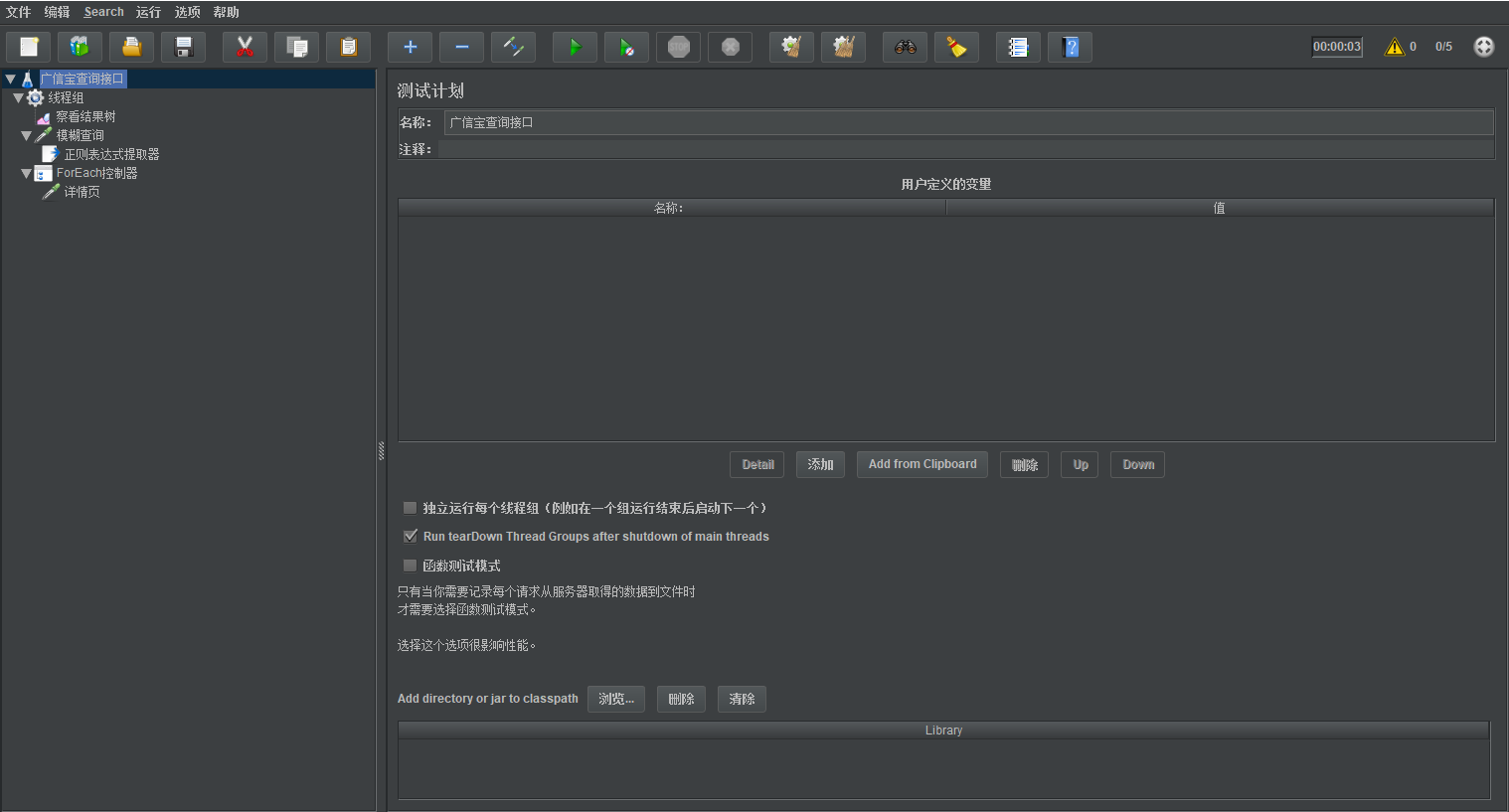
Task: Click the Toggle enable/disable icon
Action: 513,47
